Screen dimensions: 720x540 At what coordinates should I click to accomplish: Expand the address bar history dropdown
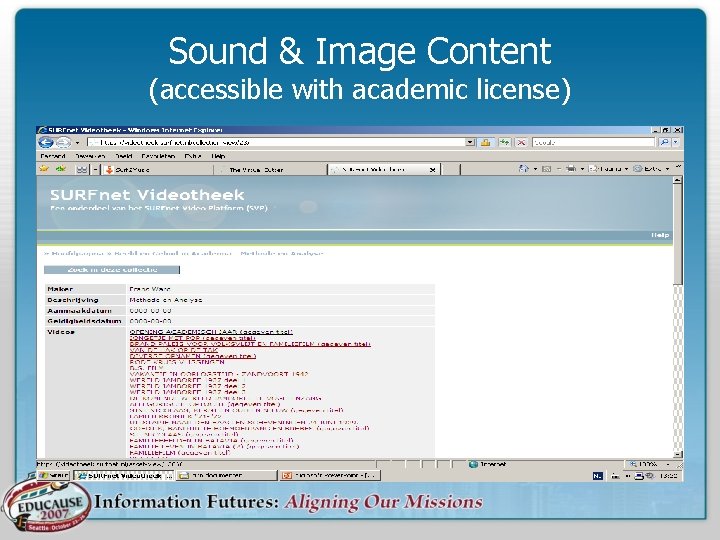[x=470, y=142]
